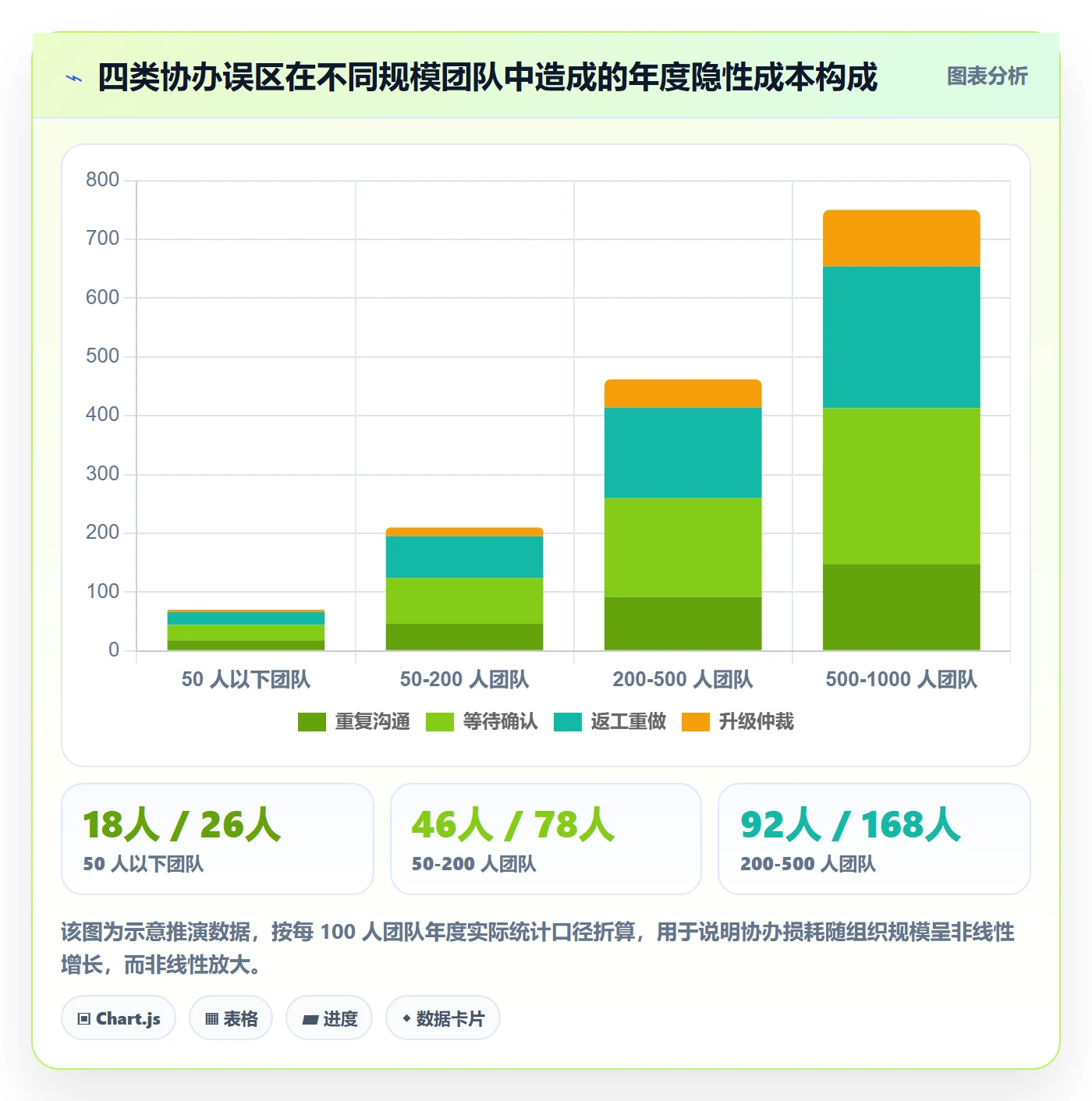Screen dimensions: 1092x1101
Task: Click the 50 人以下团队 stacked bar
Action: tap(246, 630)
